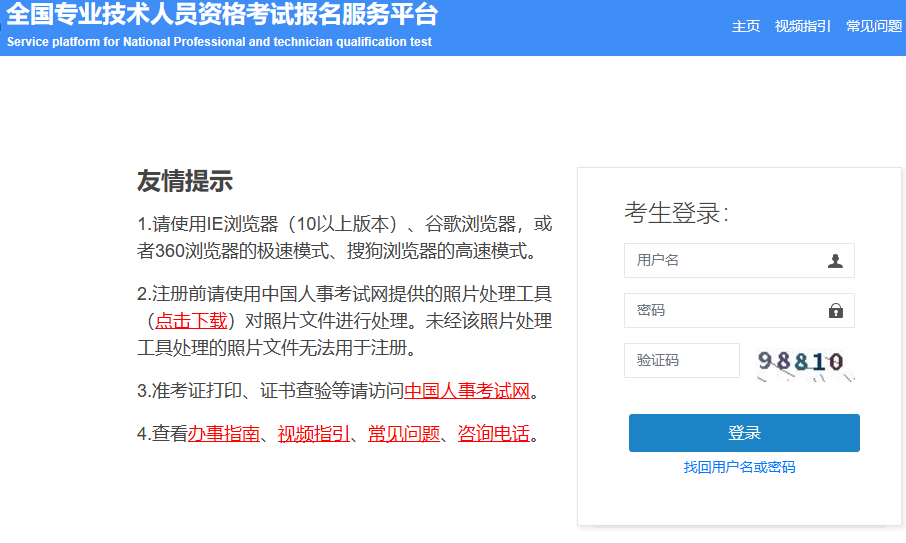Screen dimensions: 906x543
Task: Open the red 常见问题 link in tip 4
Action: point(403,434)
